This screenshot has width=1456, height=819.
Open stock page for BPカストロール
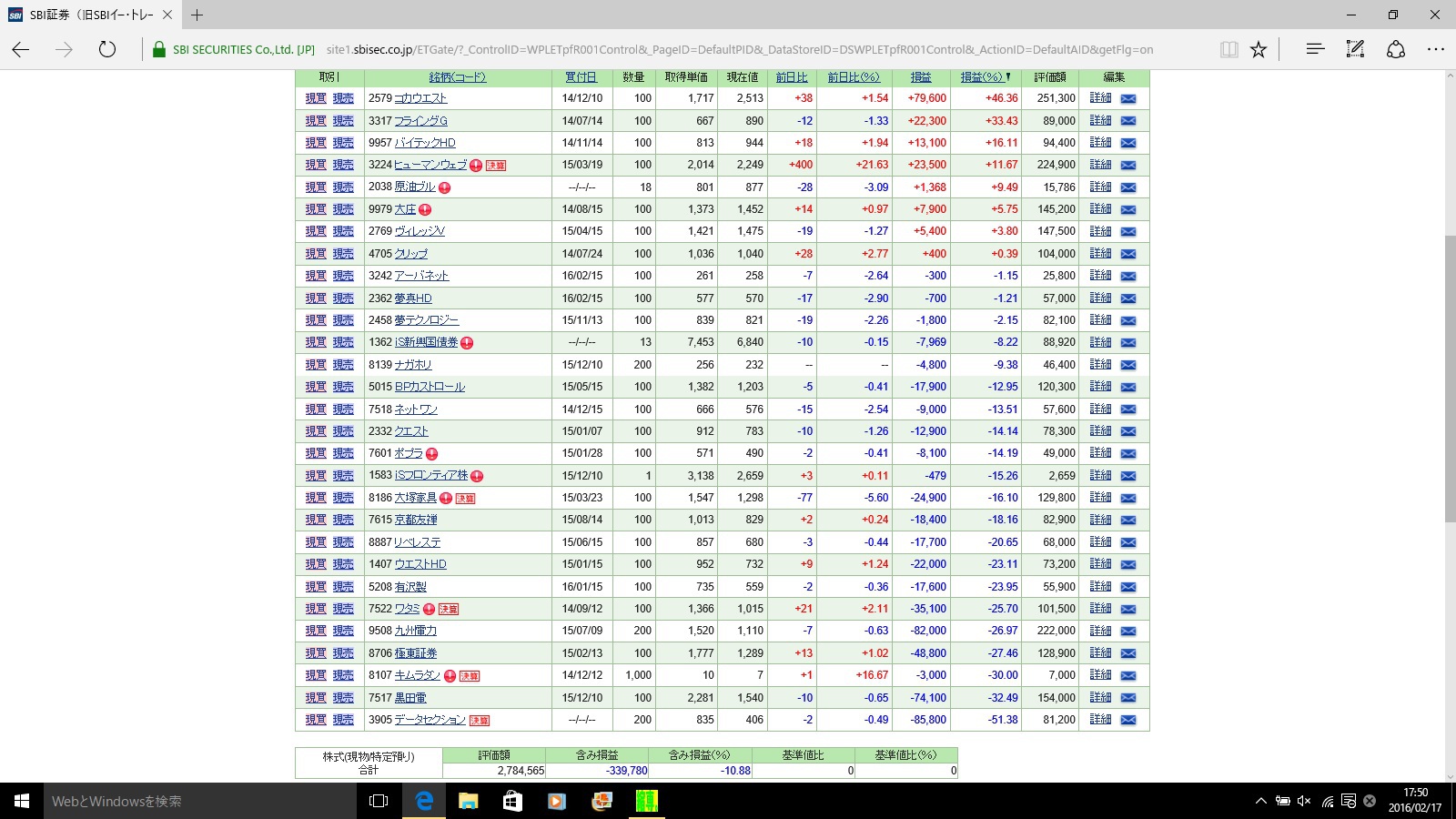click(430, 388)
